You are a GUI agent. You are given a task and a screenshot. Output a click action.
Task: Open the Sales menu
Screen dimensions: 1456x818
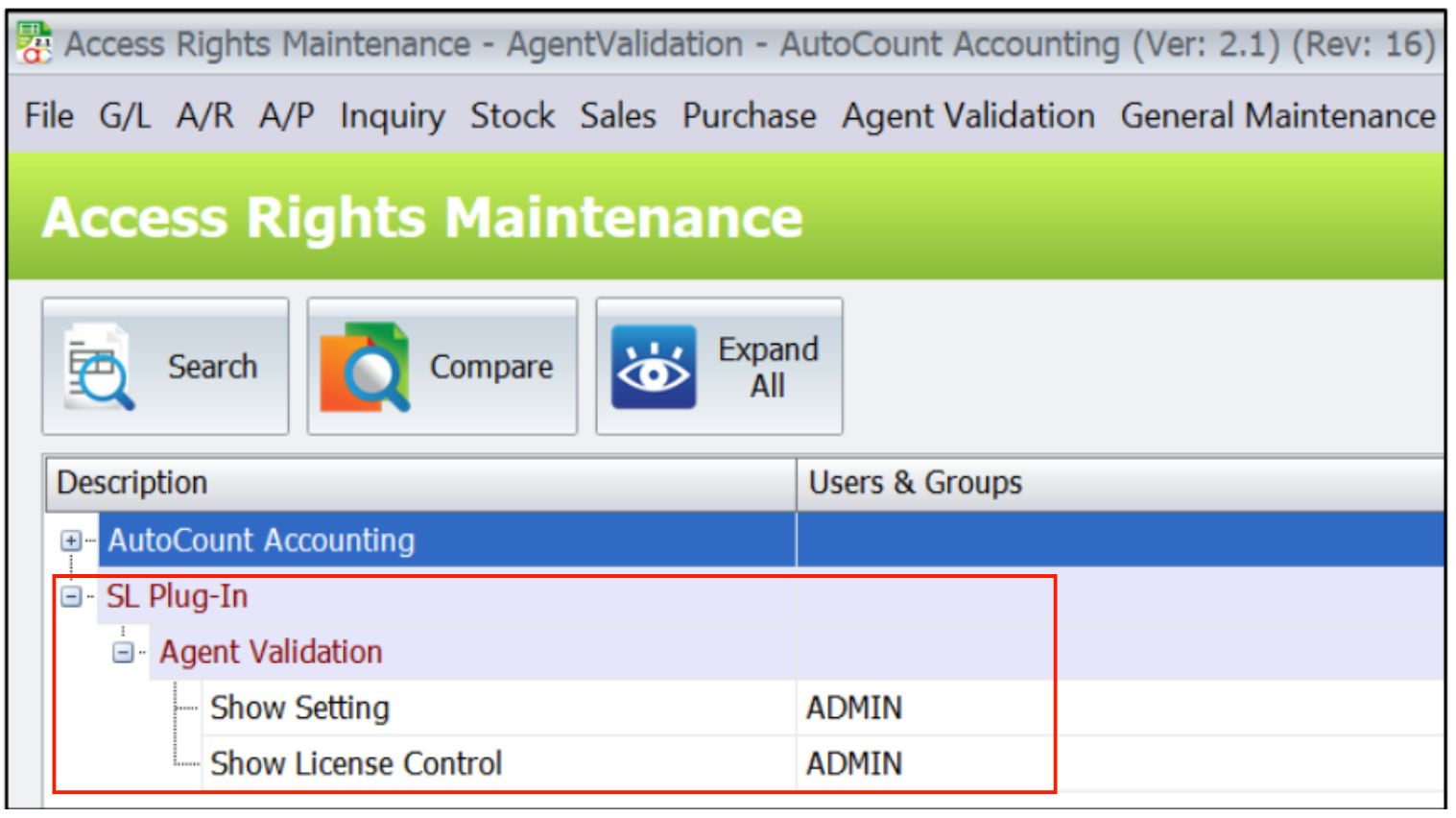coord(616,115)
